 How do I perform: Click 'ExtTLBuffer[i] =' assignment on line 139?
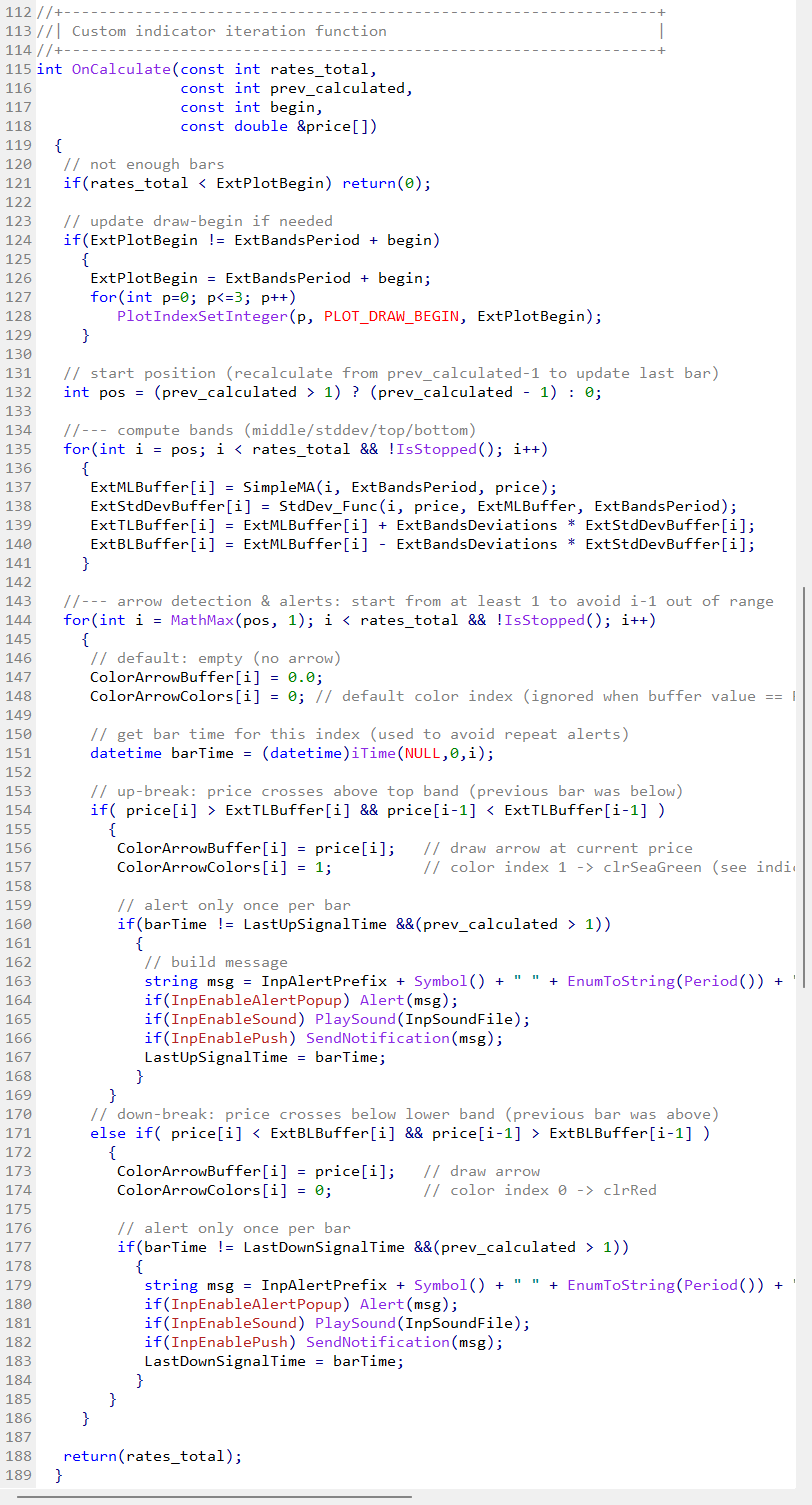(x=162, y=525)
